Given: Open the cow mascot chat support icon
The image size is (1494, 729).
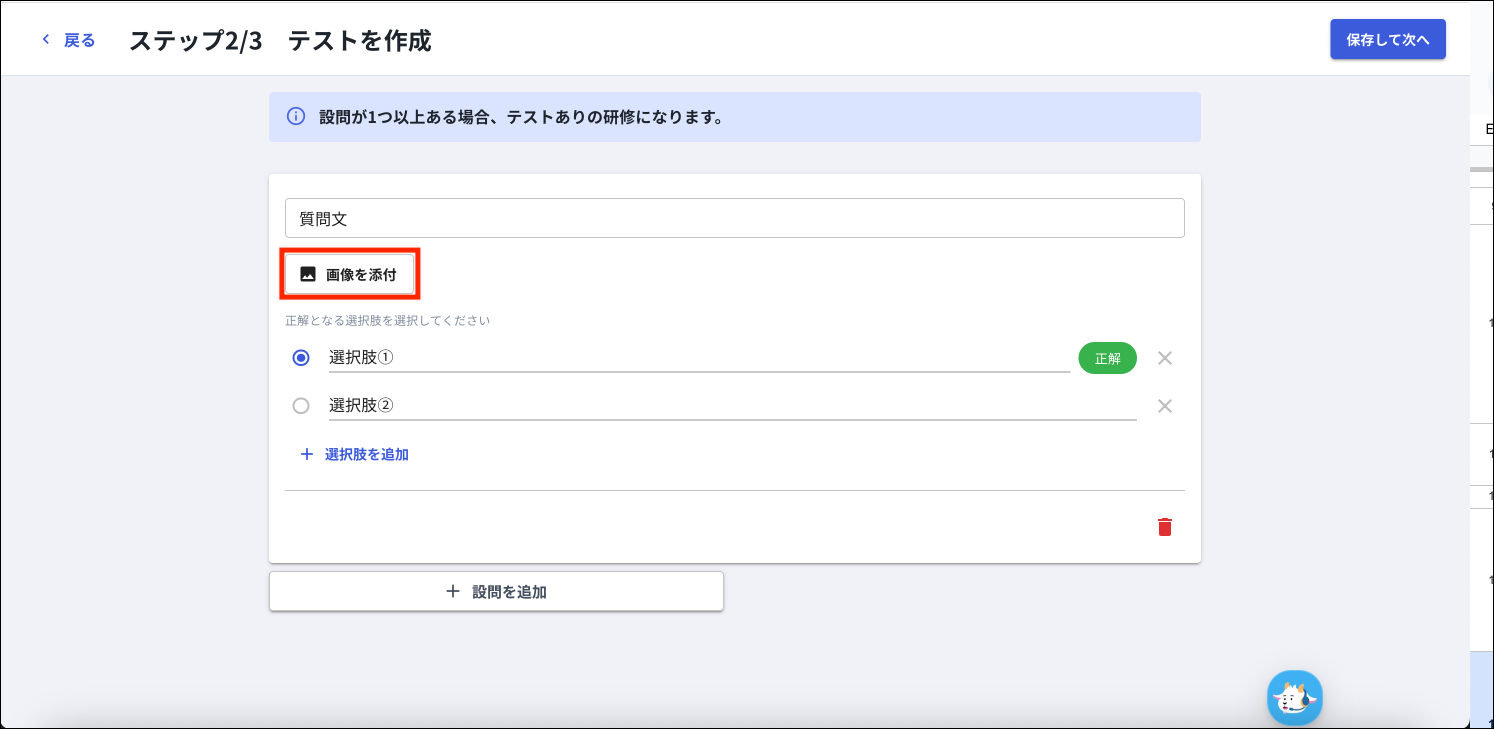Looking at the screenshot, I should (x=1294, y=697).
